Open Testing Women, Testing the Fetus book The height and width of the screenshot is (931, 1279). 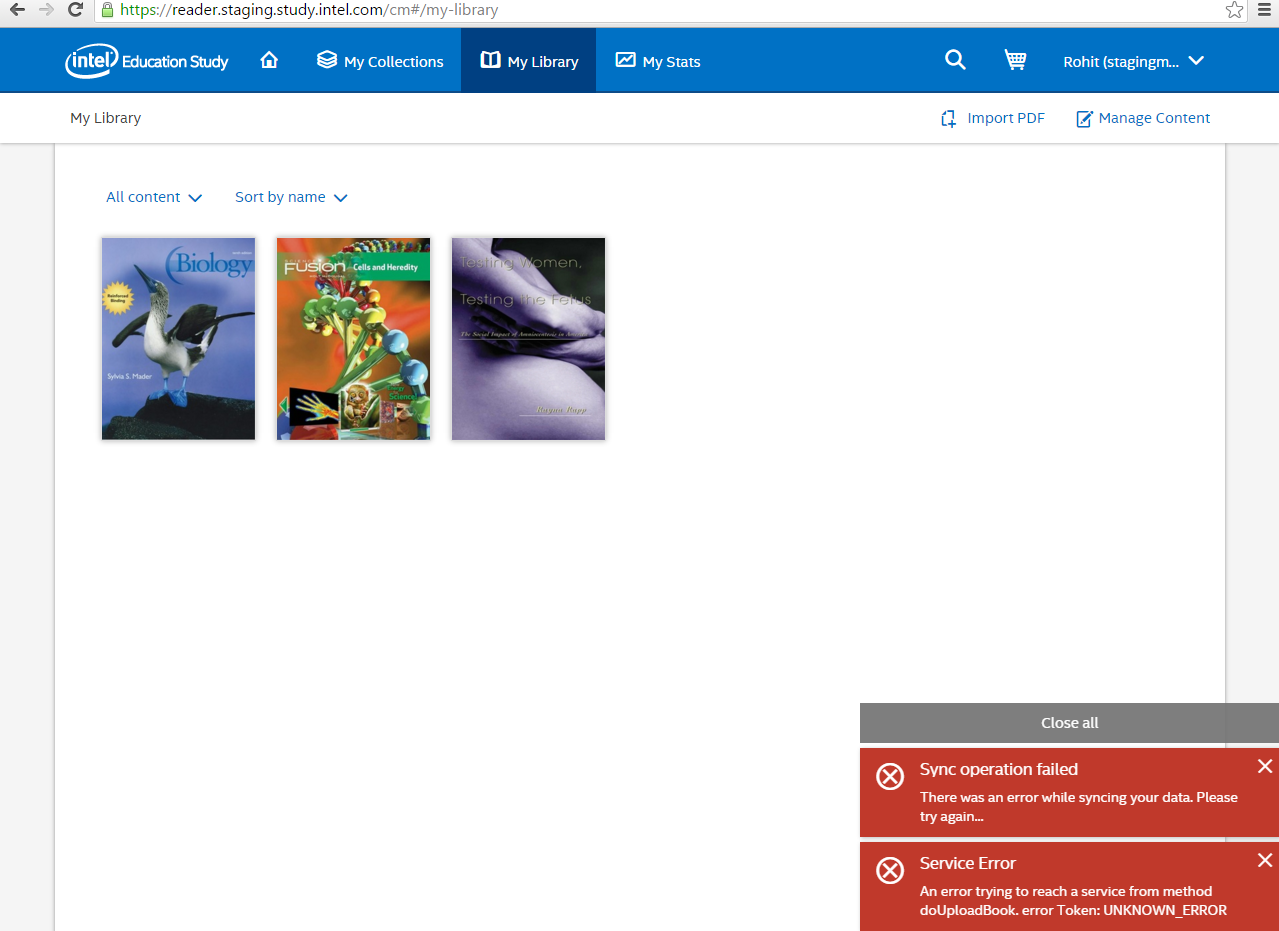click(528, 338)
